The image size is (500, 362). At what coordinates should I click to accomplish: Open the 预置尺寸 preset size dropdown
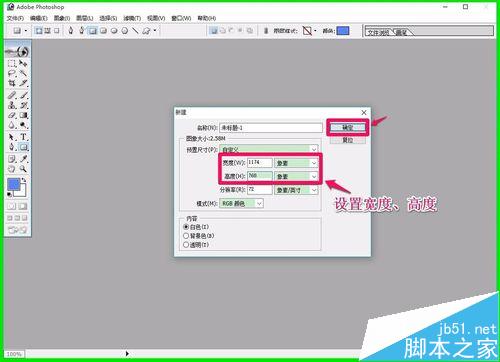(x=269, y=149)
